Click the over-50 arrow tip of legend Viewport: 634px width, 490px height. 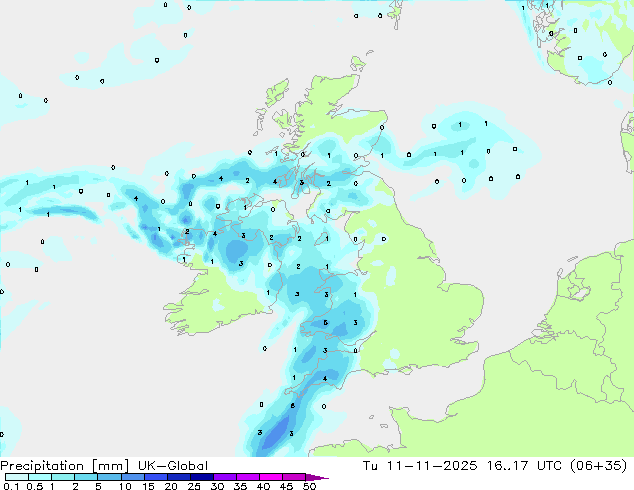click(317, 477)
